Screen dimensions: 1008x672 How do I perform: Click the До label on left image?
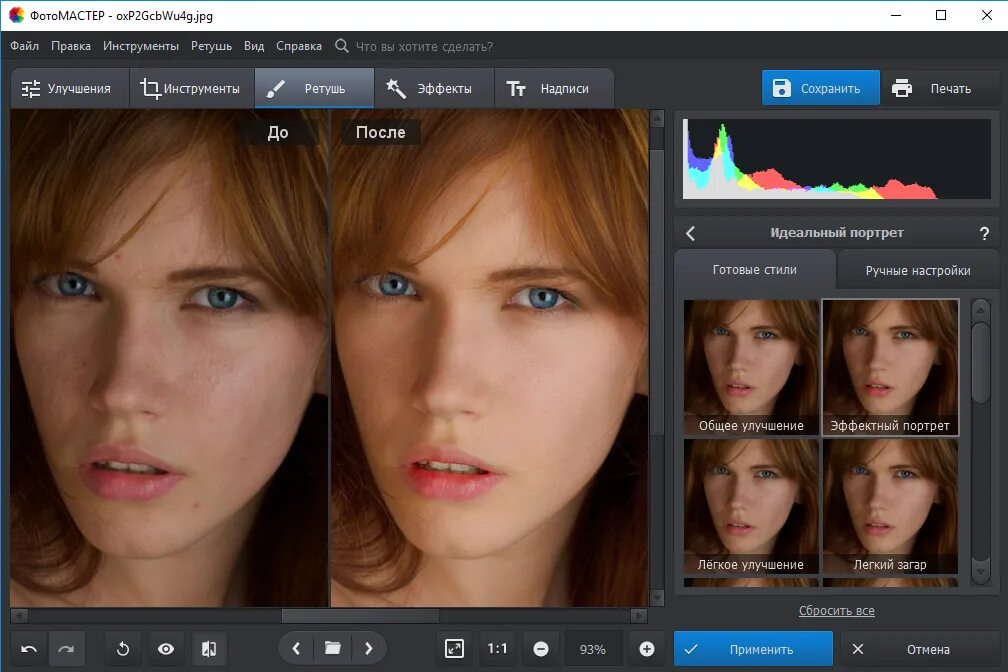coord(278,132)
